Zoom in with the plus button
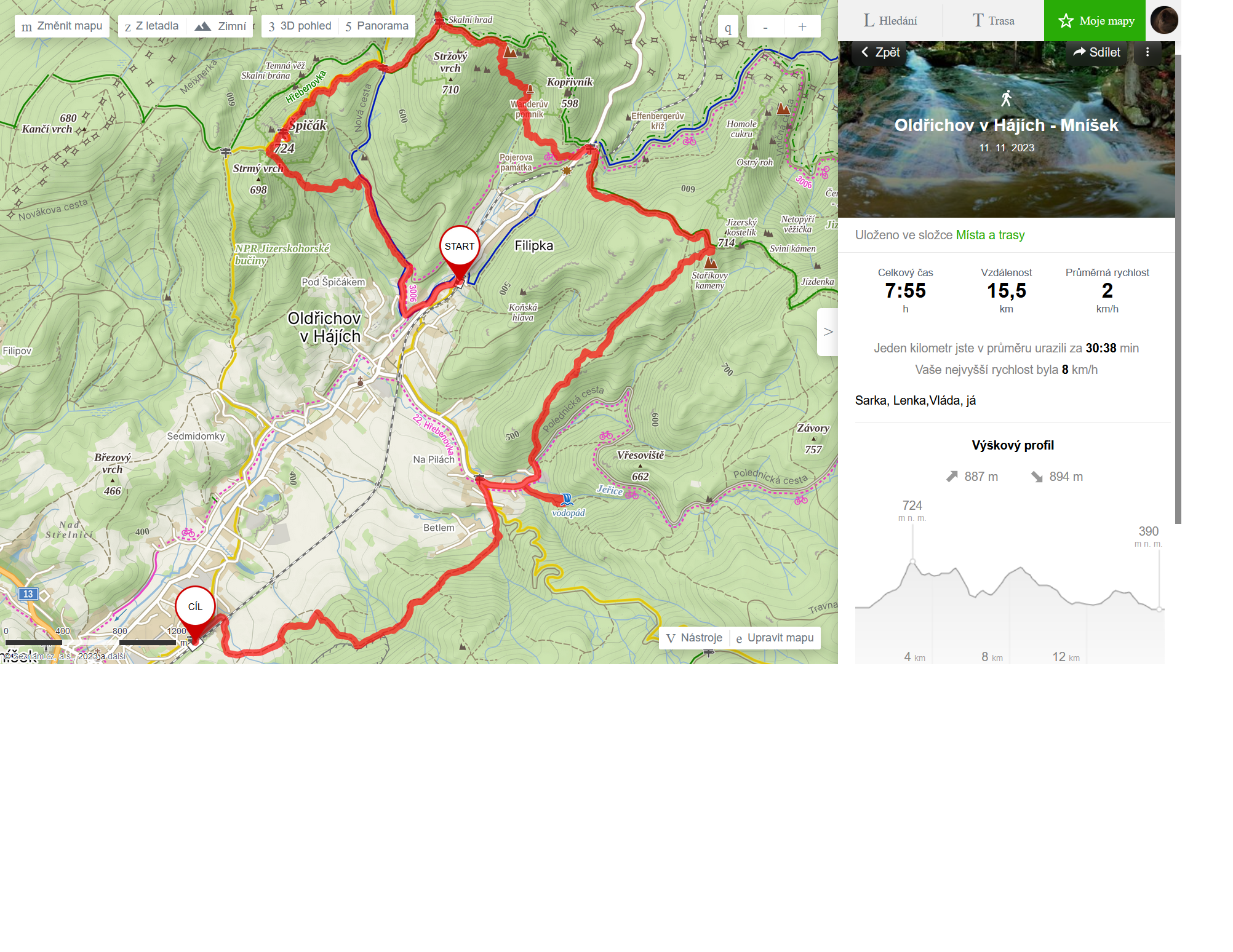The width and height of the screenshot is (1233, 952). (802, 26)
